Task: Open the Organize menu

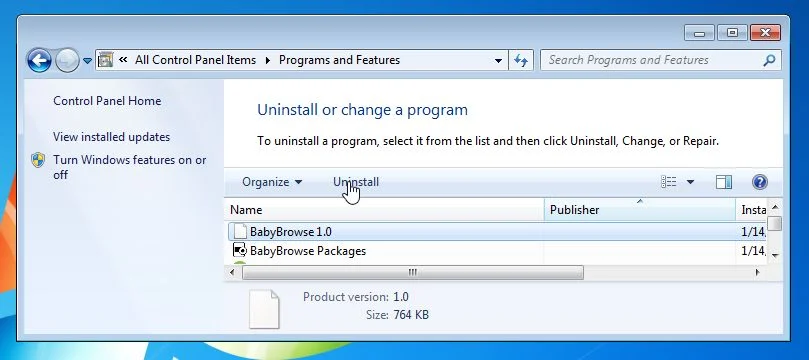Action: 272,182
